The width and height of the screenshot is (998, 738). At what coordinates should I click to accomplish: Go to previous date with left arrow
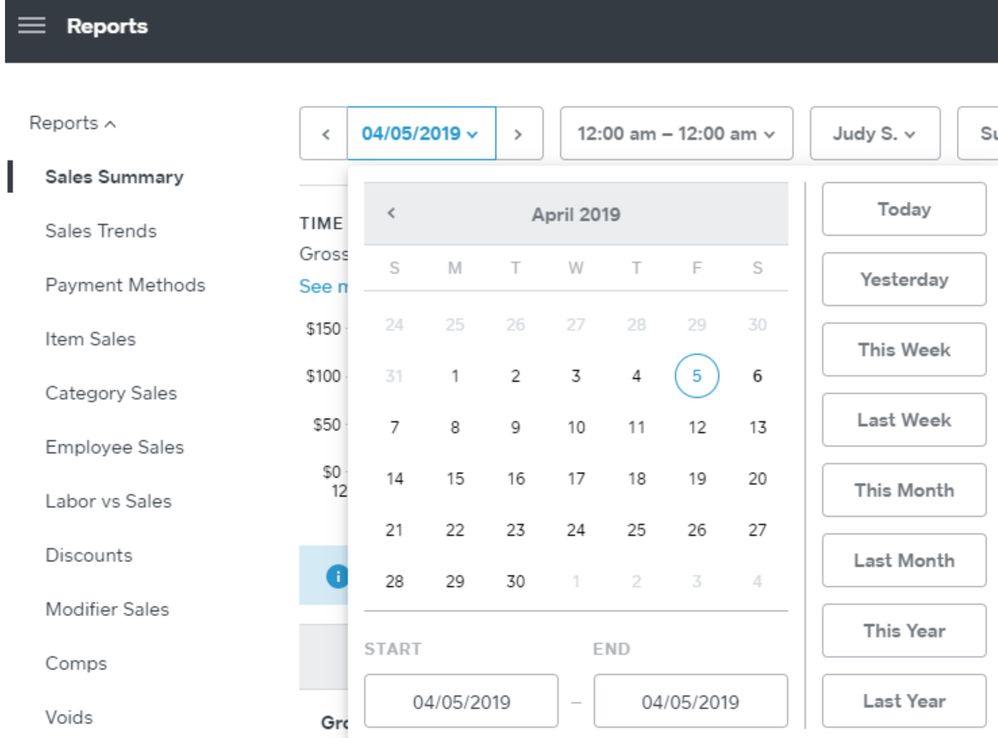pyautogui.click(x=324, y=134)
